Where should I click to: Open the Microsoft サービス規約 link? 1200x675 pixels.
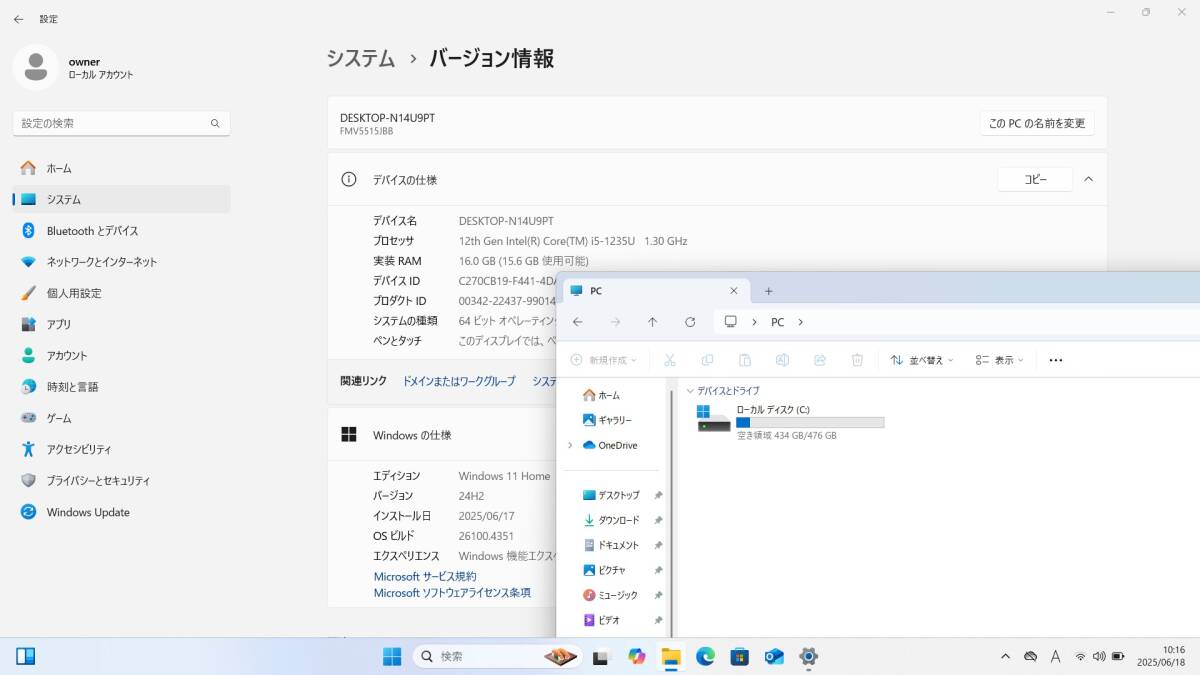click(x=424, y=576)
